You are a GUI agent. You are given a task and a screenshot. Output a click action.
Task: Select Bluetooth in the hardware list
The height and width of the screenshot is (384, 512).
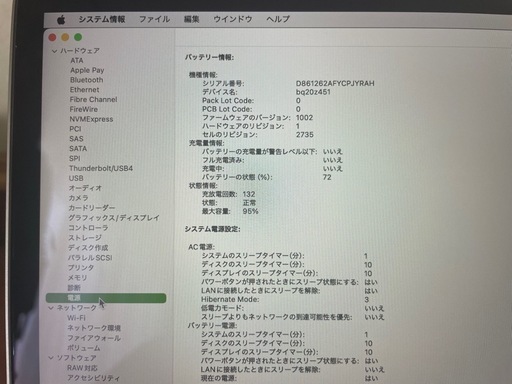coord(87,80)
